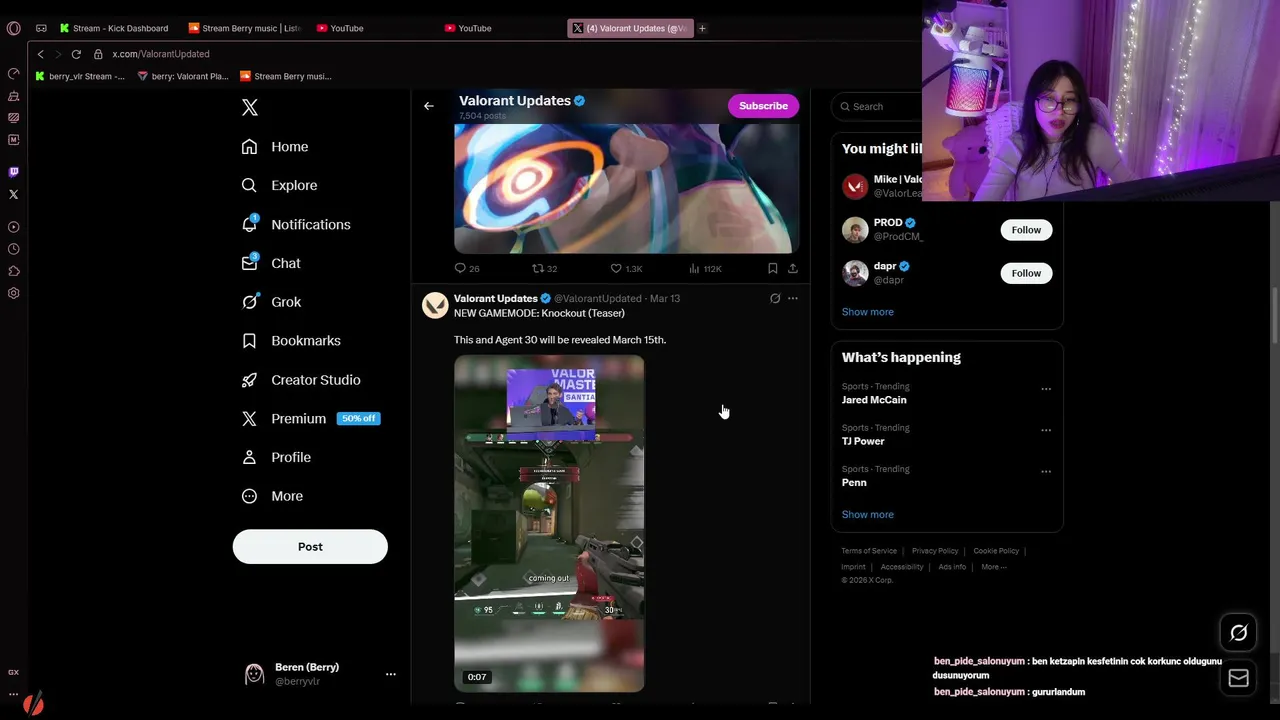Open the trending topic Penn
The image size is (1280, 720).
click(854, 482)
